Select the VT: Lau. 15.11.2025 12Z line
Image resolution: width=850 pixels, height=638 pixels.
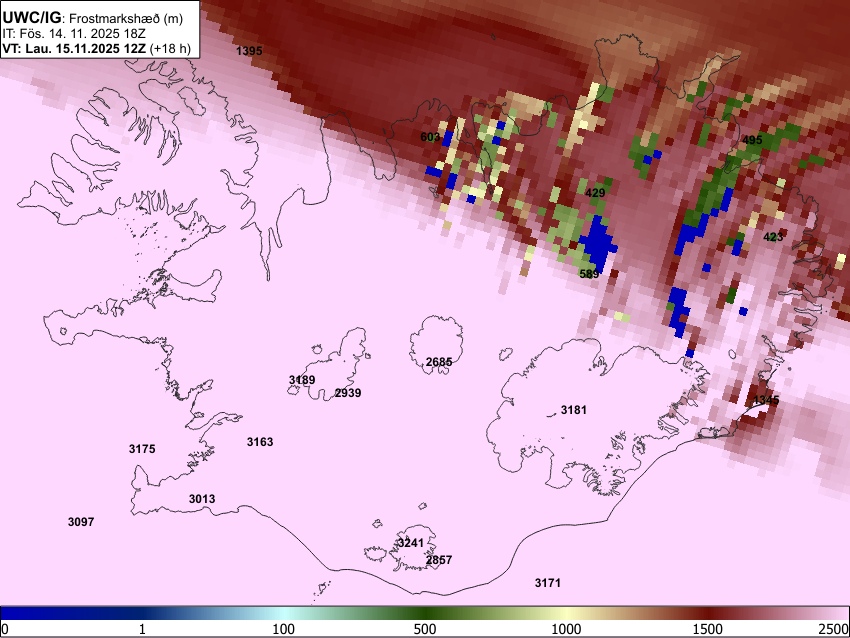[x=96, y=48]
